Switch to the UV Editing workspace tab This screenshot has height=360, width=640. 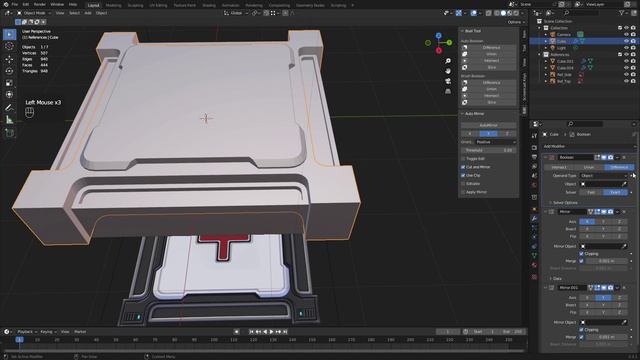[x=158, y=5]
